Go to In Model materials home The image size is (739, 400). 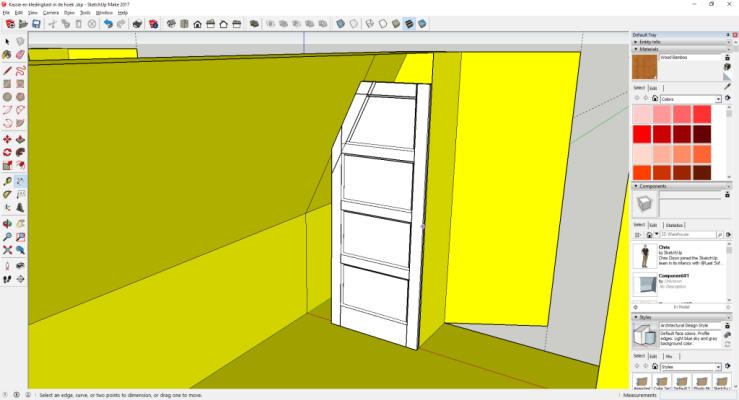(655, 98)
